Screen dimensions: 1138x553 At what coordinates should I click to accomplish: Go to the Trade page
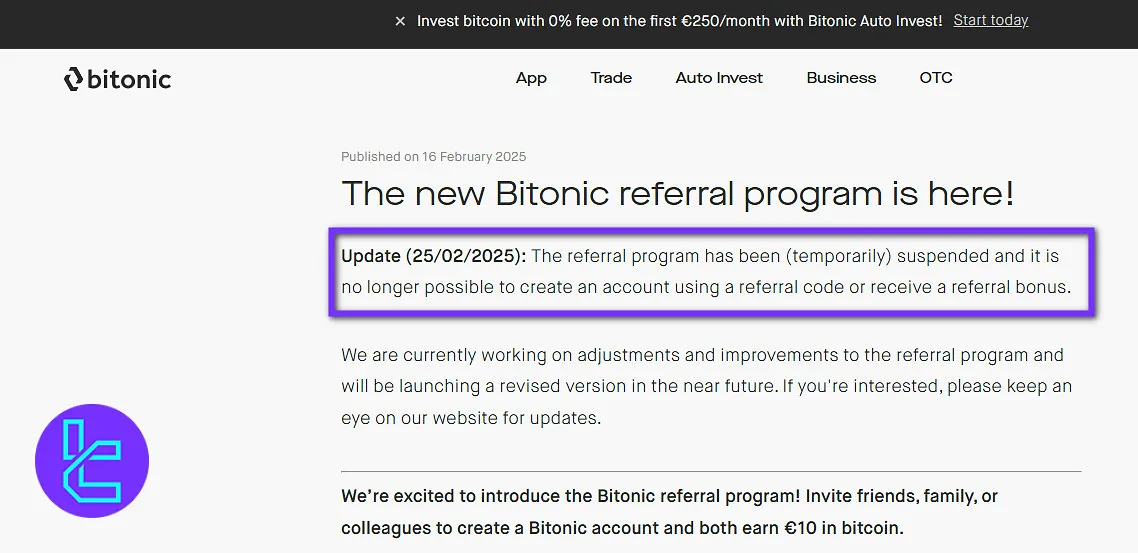point(611,78)
